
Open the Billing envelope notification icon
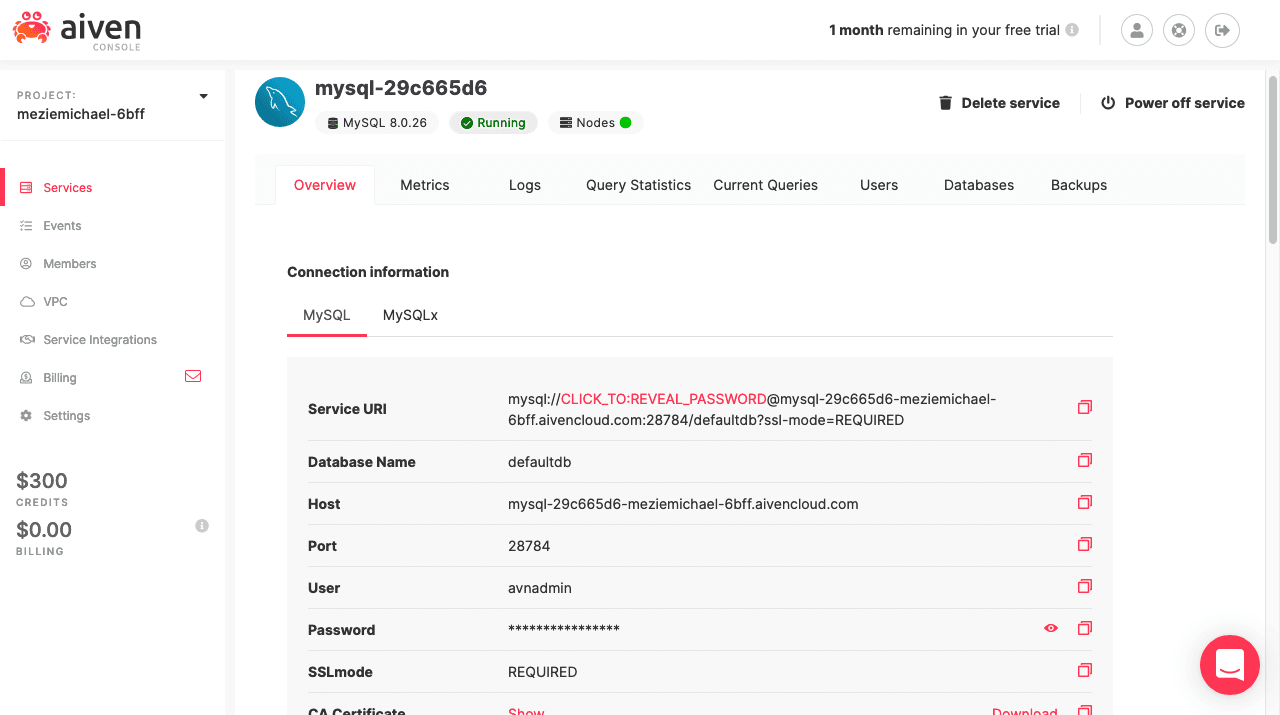coord(193,377)
